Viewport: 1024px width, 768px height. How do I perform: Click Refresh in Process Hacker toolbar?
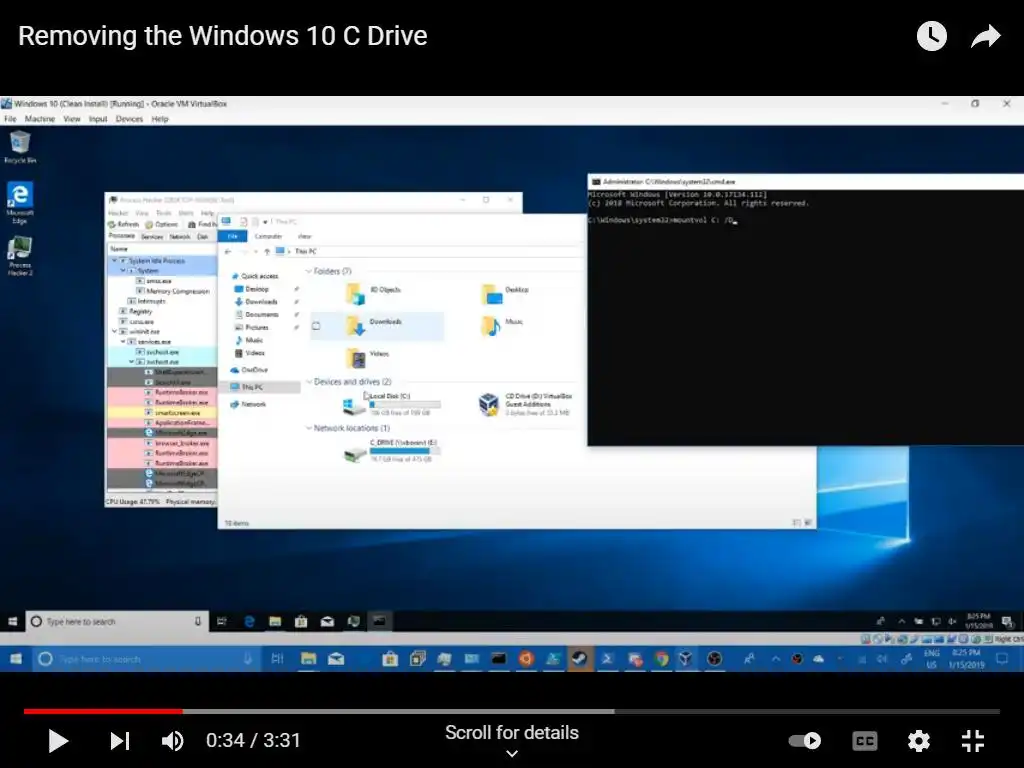tap(123, 224)
